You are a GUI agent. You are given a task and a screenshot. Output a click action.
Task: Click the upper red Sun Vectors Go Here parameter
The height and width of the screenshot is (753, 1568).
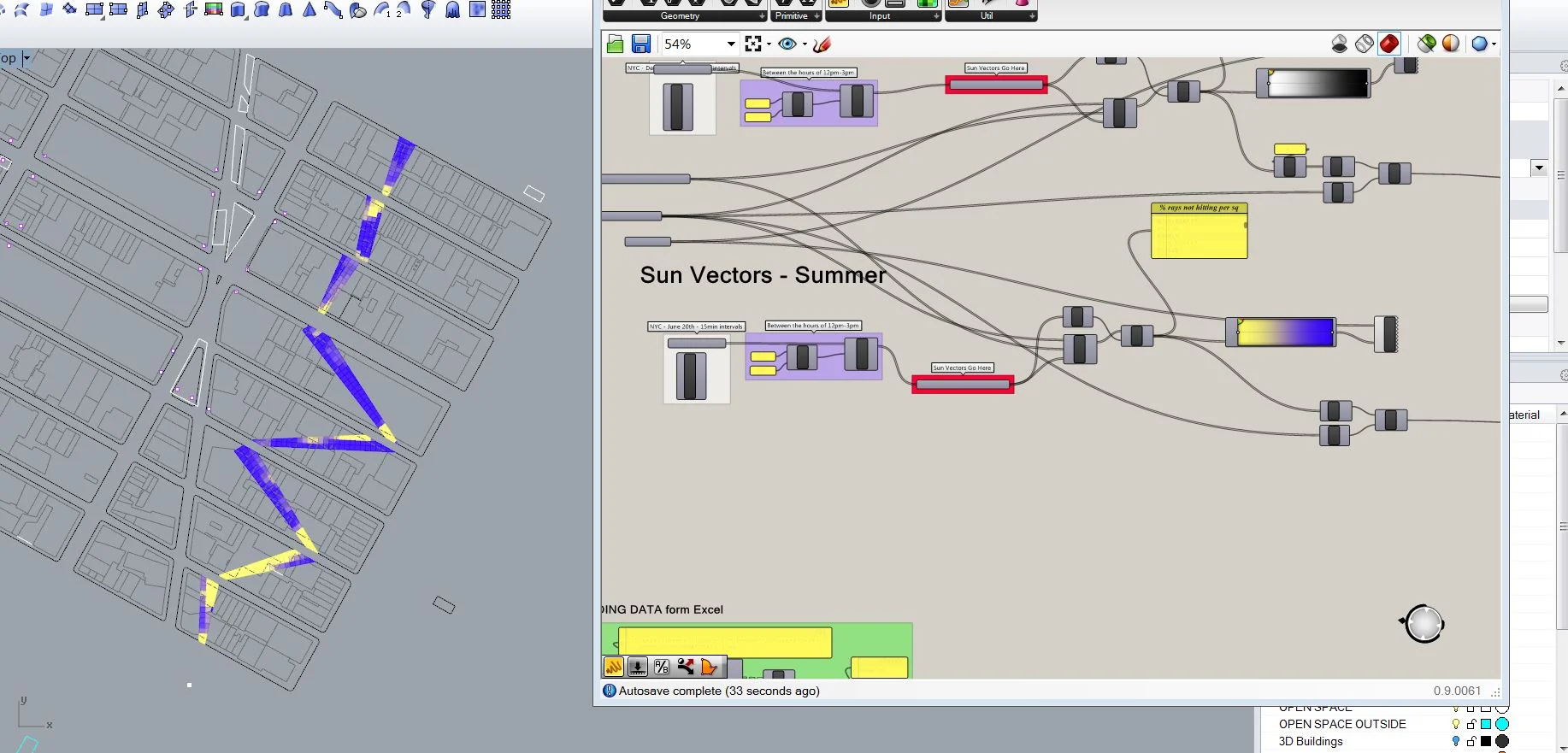996,85
